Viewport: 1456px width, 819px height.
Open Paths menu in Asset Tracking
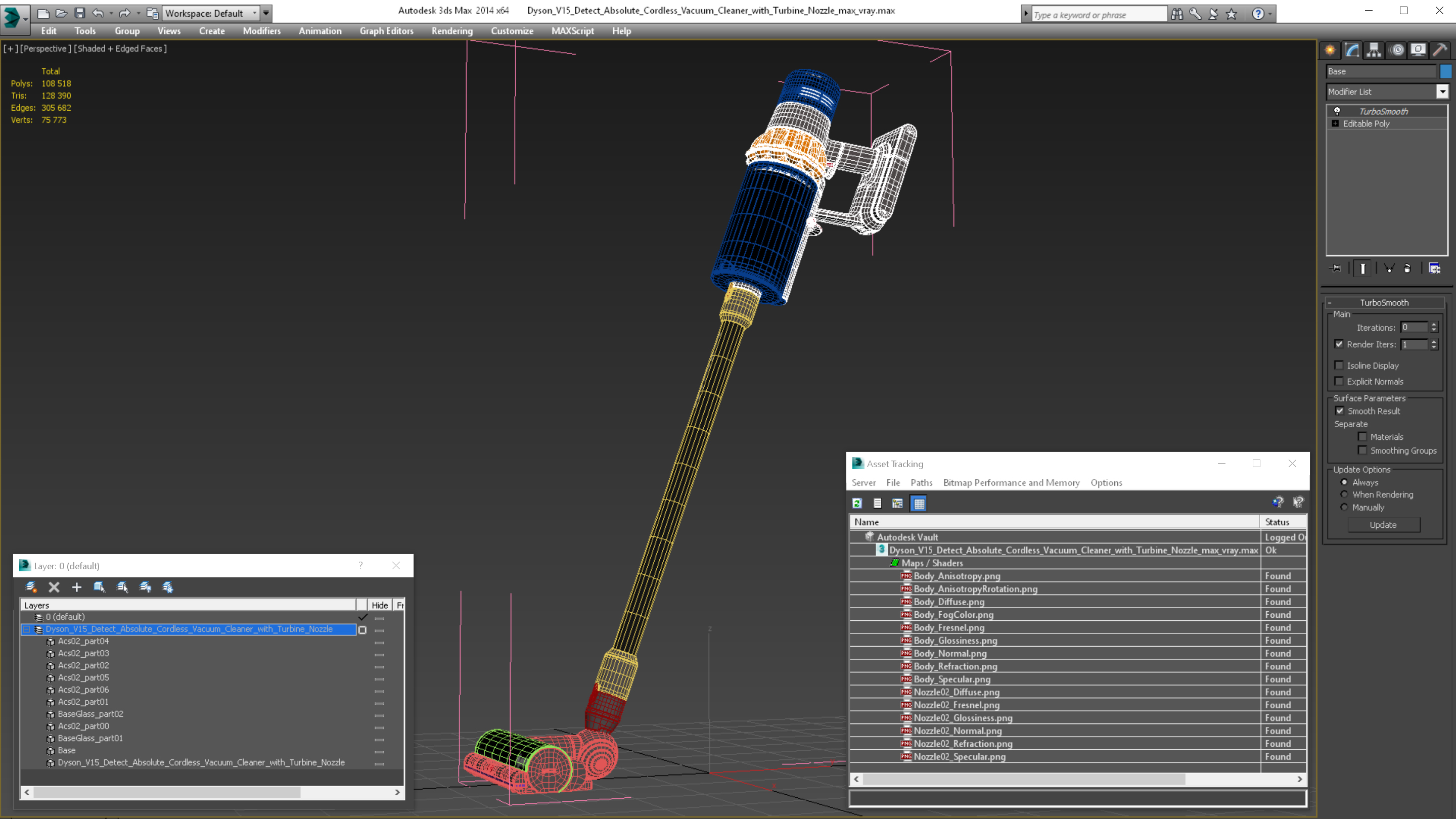[x=921, y=482]
